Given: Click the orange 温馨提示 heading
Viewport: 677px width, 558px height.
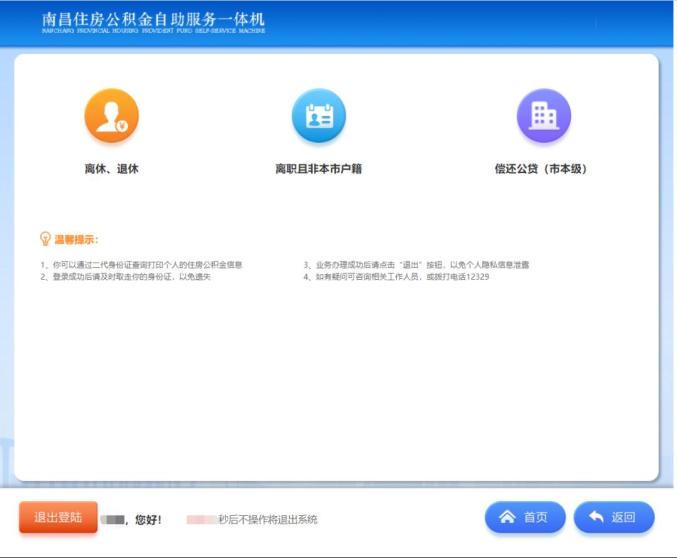Looking at the screenshot, I should [x=76, y=240].
